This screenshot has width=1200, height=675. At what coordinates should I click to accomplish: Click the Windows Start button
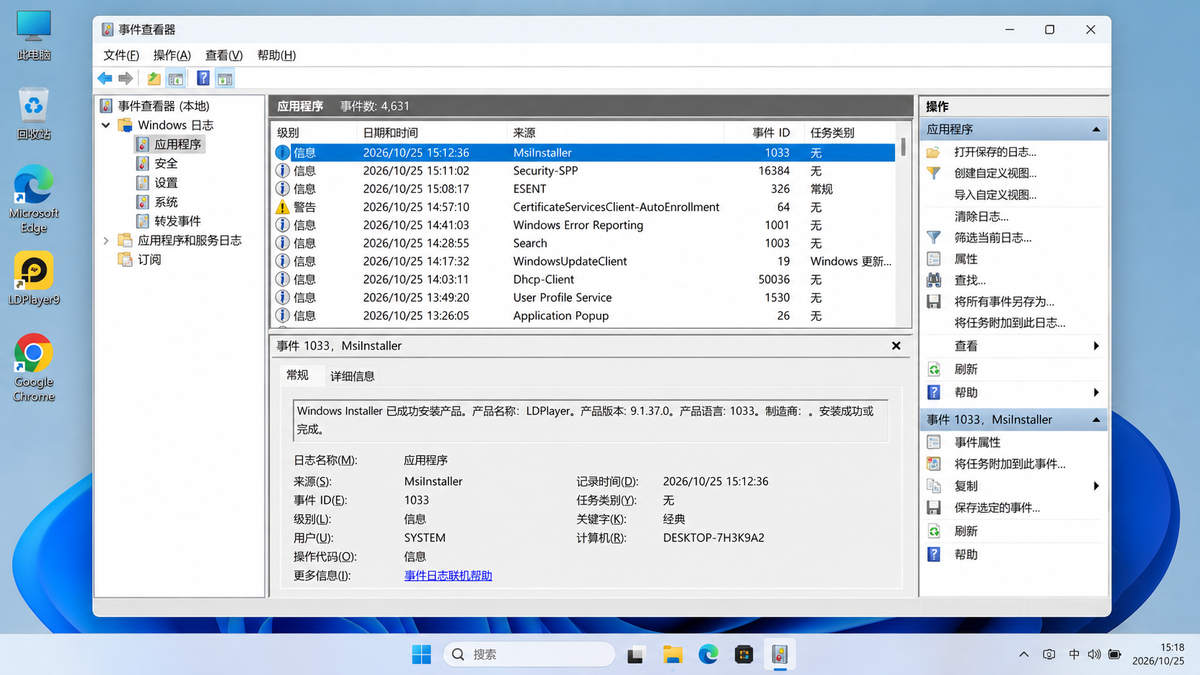tap(422, 655)
